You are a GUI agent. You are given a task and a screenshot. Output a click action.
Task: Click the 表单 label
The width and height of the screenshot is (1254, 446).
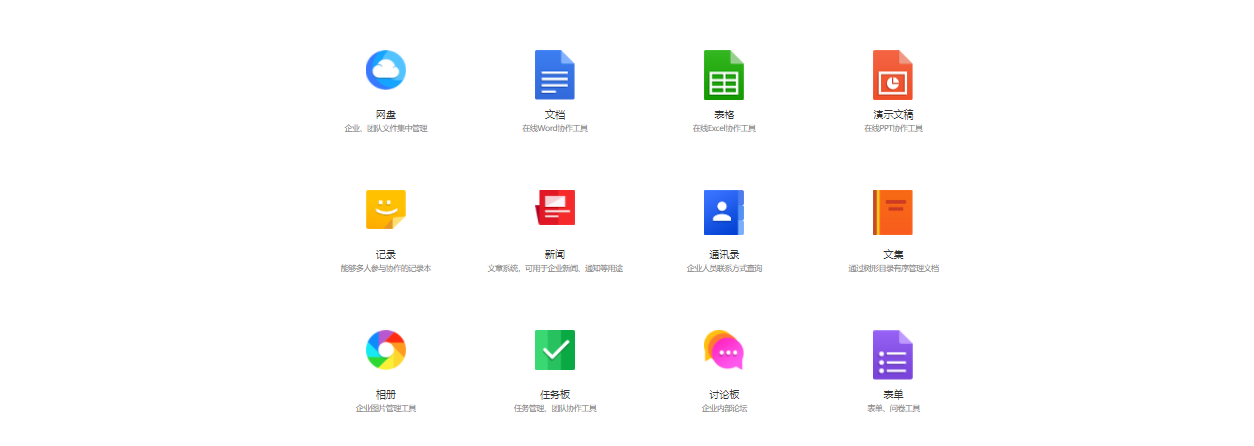pyautogui.click(x=893, y=395)
